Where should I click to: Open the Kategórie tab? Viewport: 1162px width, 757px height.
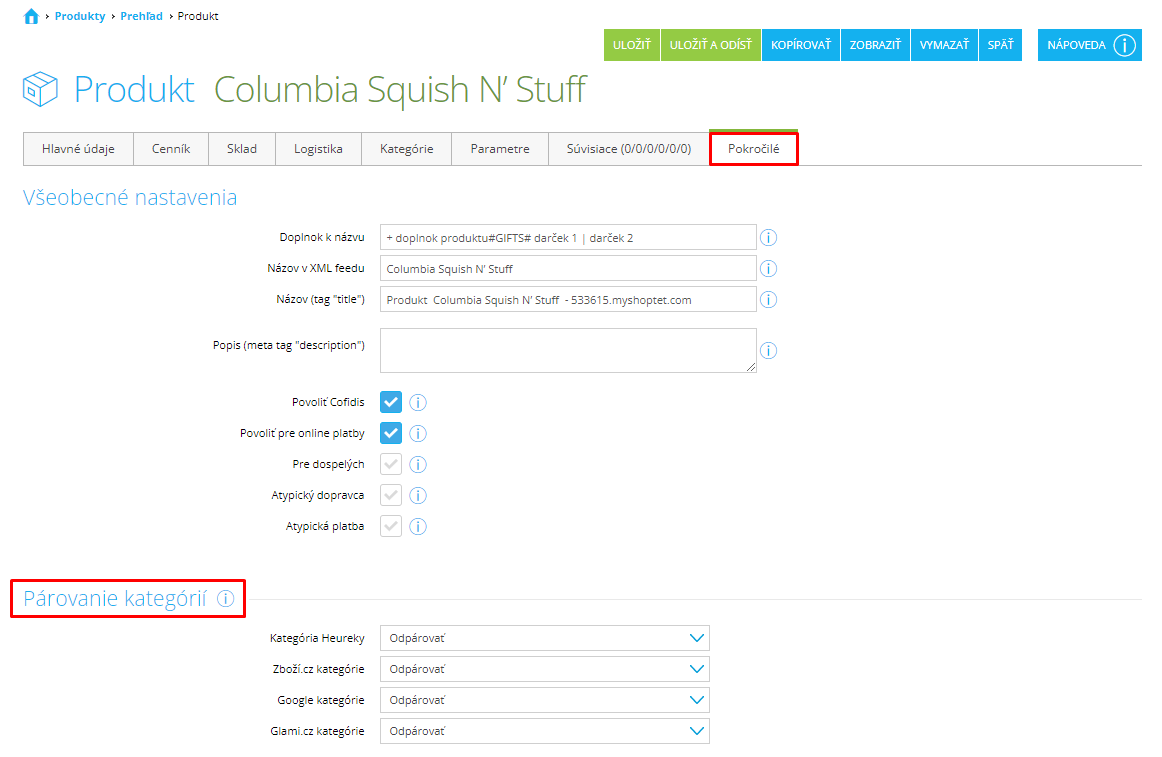click(x=407, y=149)
